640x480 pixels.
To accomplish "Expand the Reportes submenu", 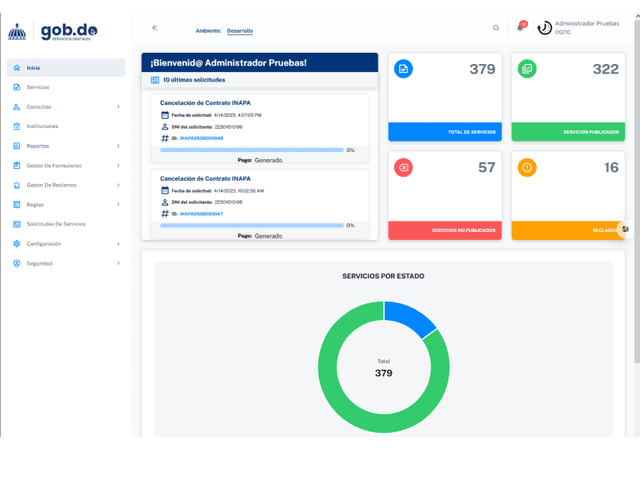I will point(118,146).
